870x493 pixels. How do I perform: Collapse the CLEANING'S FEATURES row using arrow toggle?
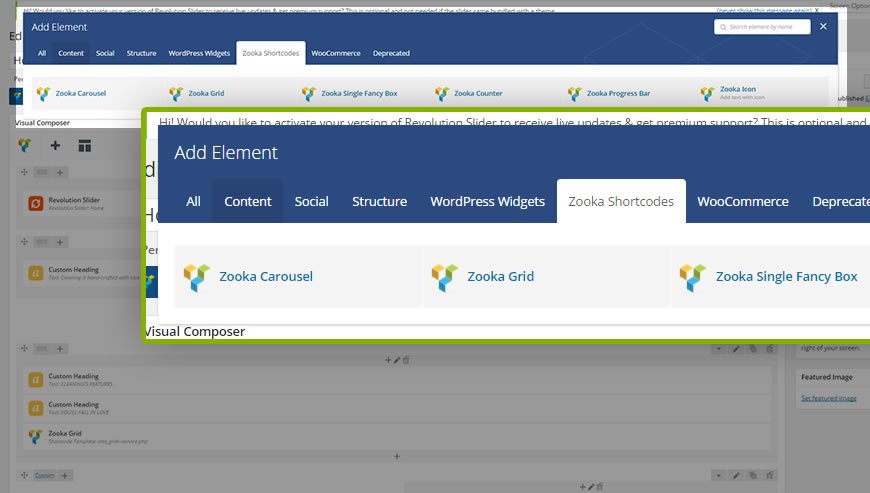(719, 349)
